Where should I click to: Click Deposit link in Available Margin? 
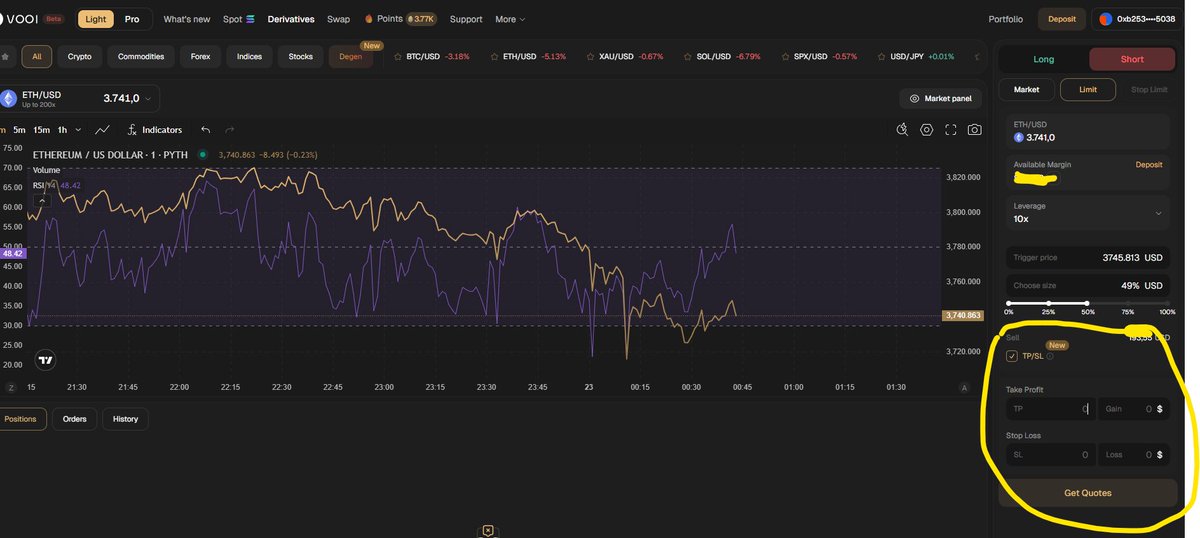click(x=1149, y=164)
